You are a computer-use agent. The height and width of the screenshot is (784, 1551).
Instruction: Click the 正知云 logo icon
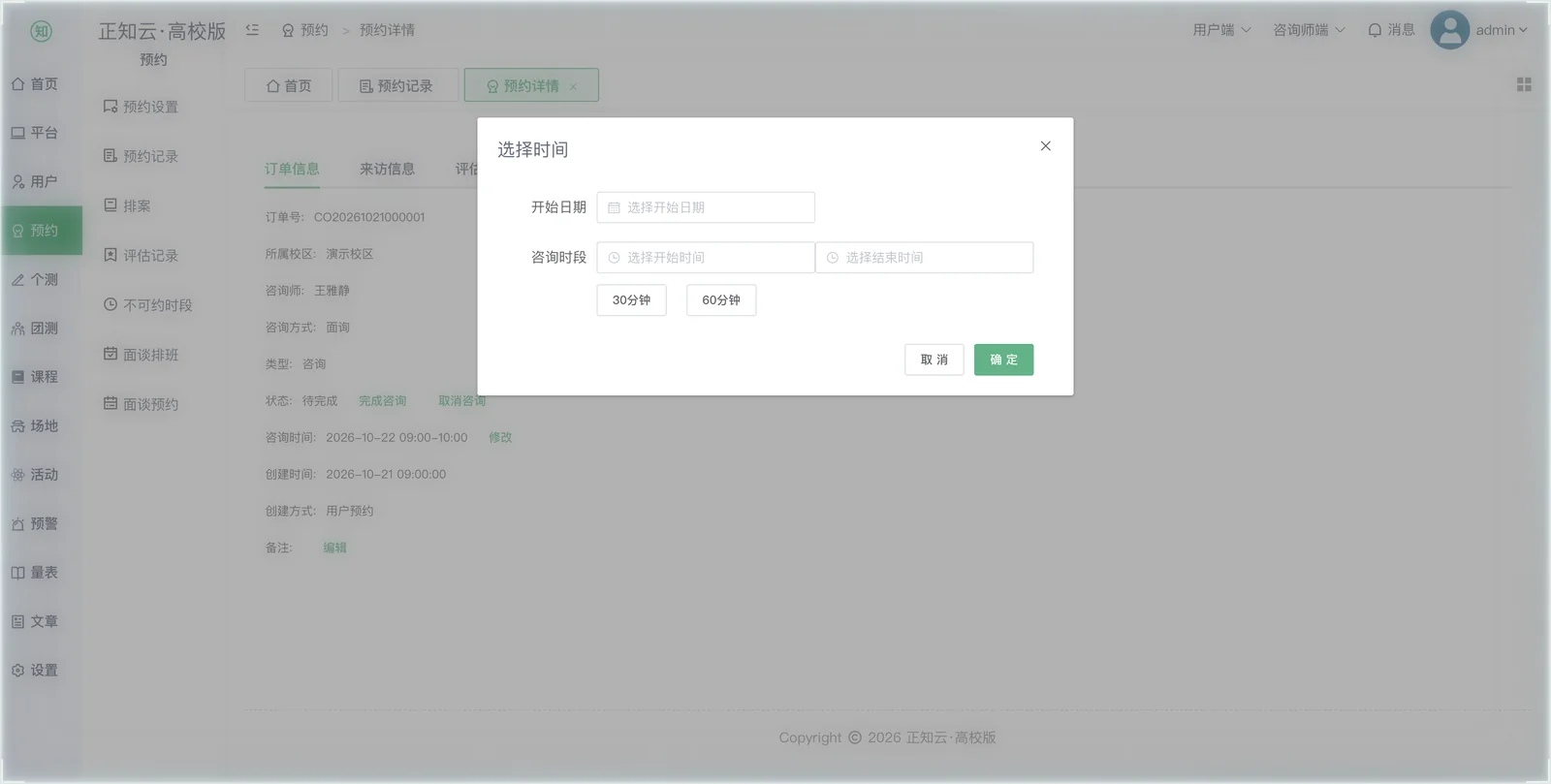click(x=41, y=31)
